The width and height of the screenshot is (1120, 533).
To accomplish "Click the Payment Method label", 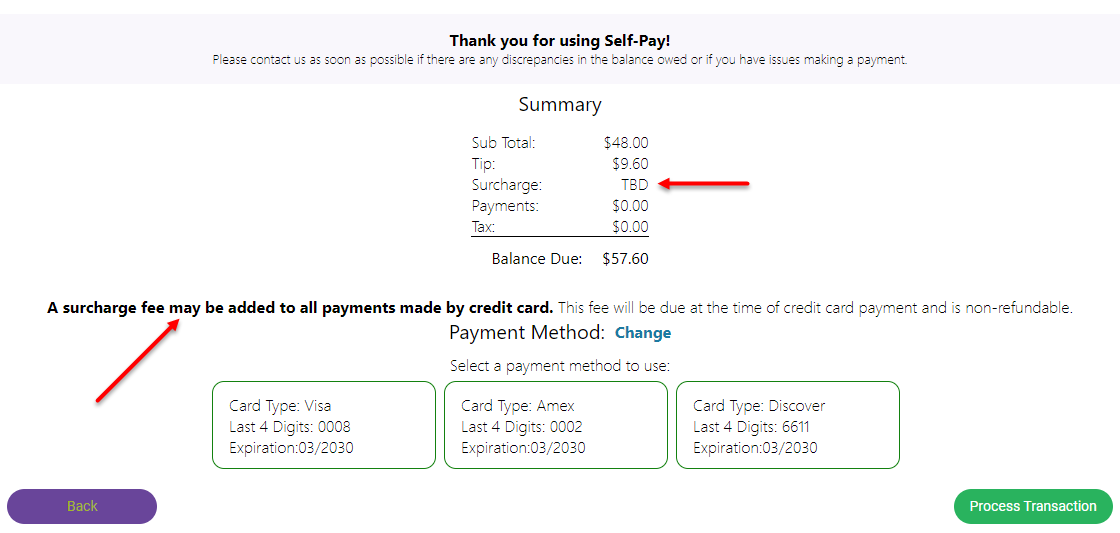I will 527,333.
